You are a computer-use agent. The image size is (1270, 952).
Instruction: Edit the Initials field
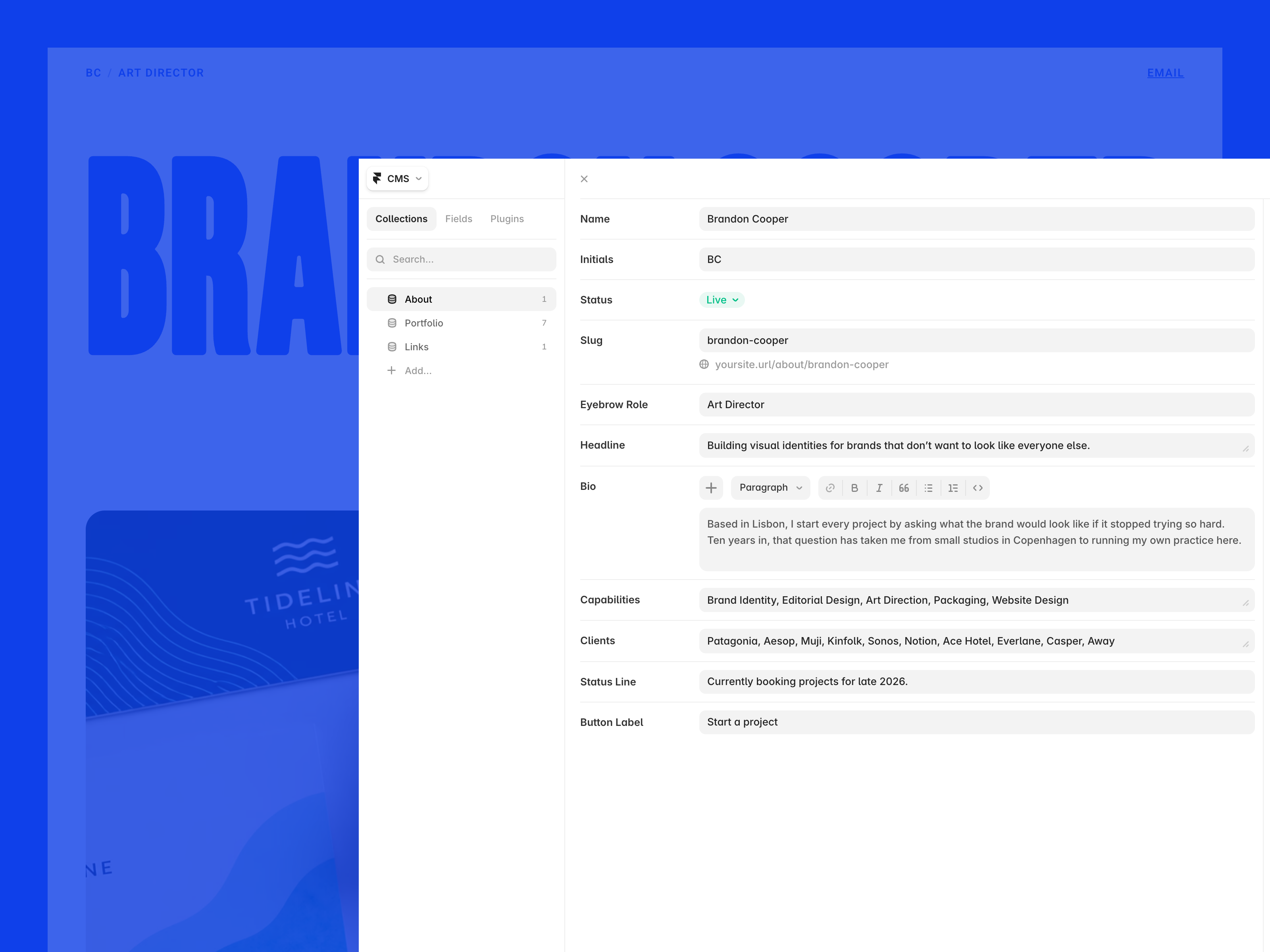[977, 259]
